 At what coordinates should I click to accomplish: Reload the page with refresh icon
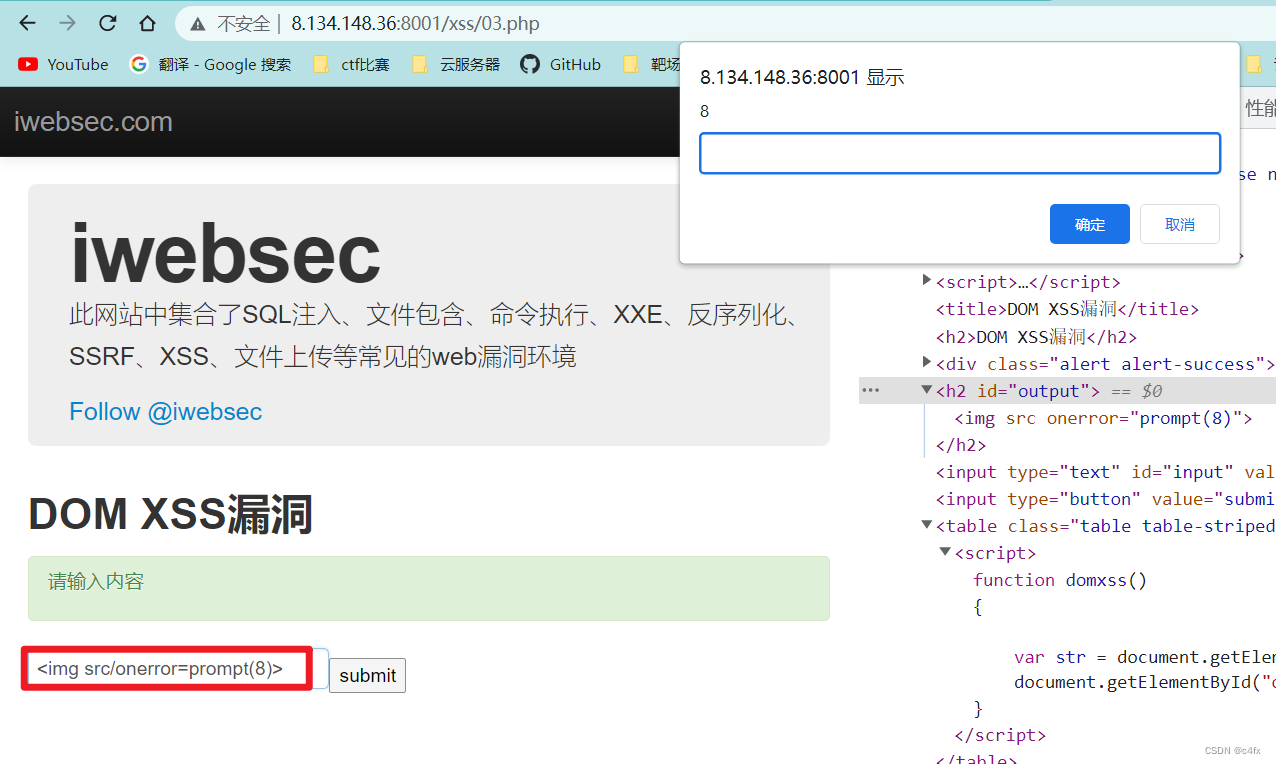(107, 23)
